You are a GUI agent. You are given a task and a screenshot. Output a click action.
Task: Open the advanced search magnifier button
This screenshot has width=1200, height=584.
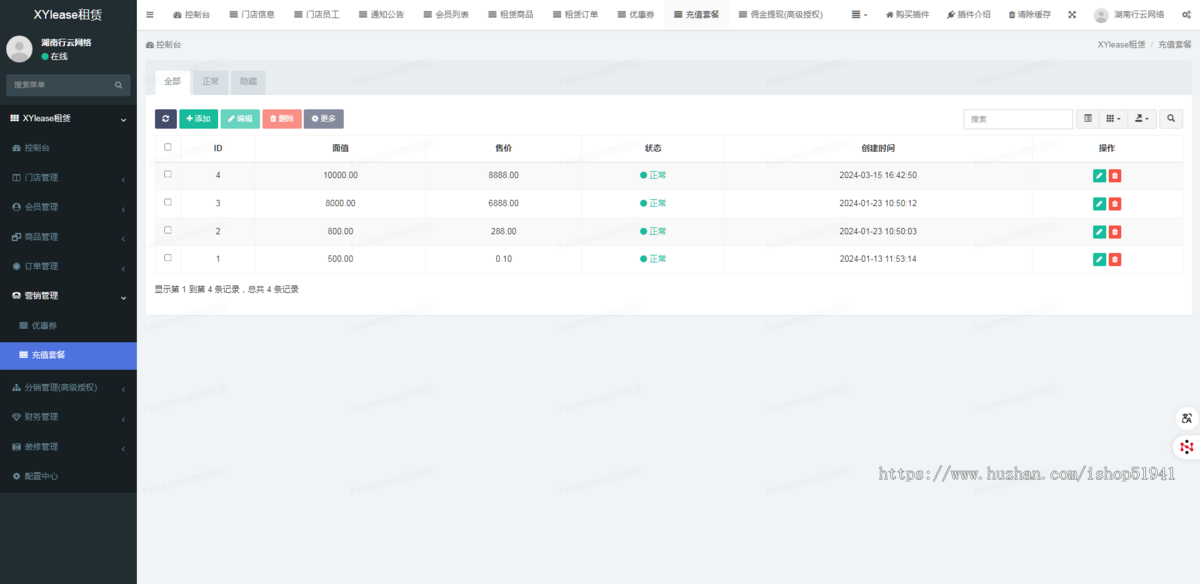coord(1172,119)
